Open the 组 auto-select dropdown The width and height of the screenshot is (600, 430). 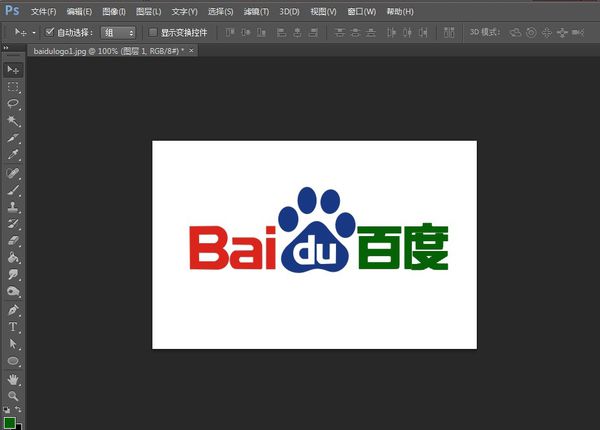pos(118,33)
